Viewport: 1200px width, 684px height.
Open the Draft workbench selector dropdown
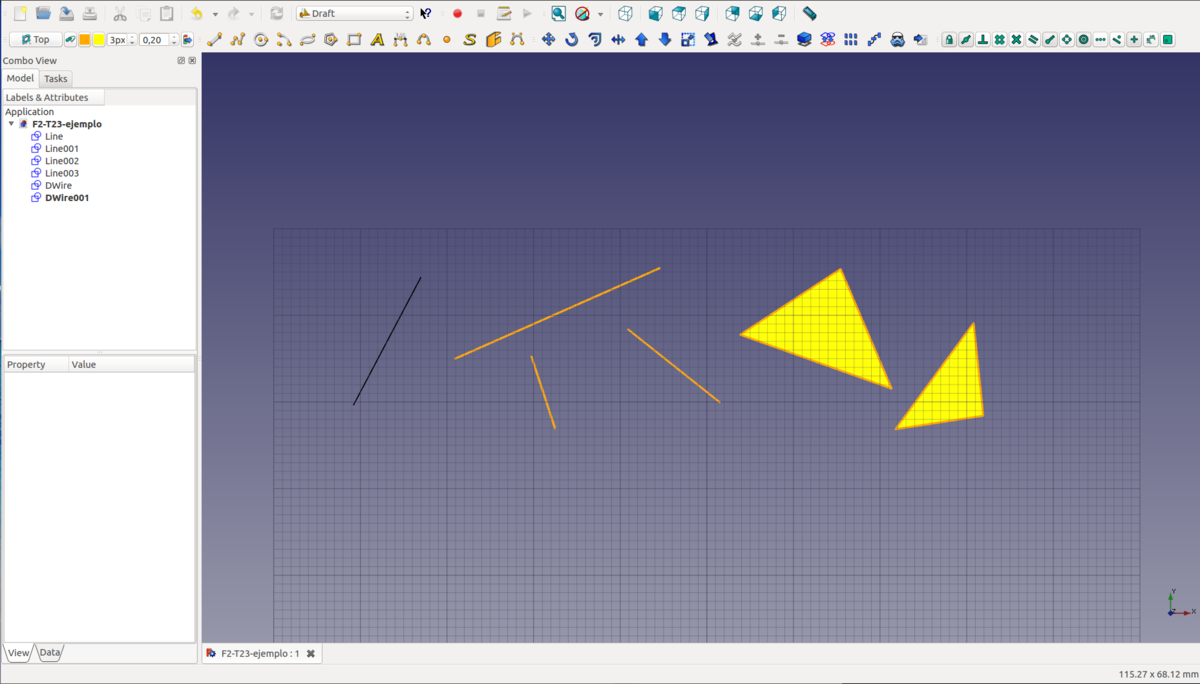354,14
